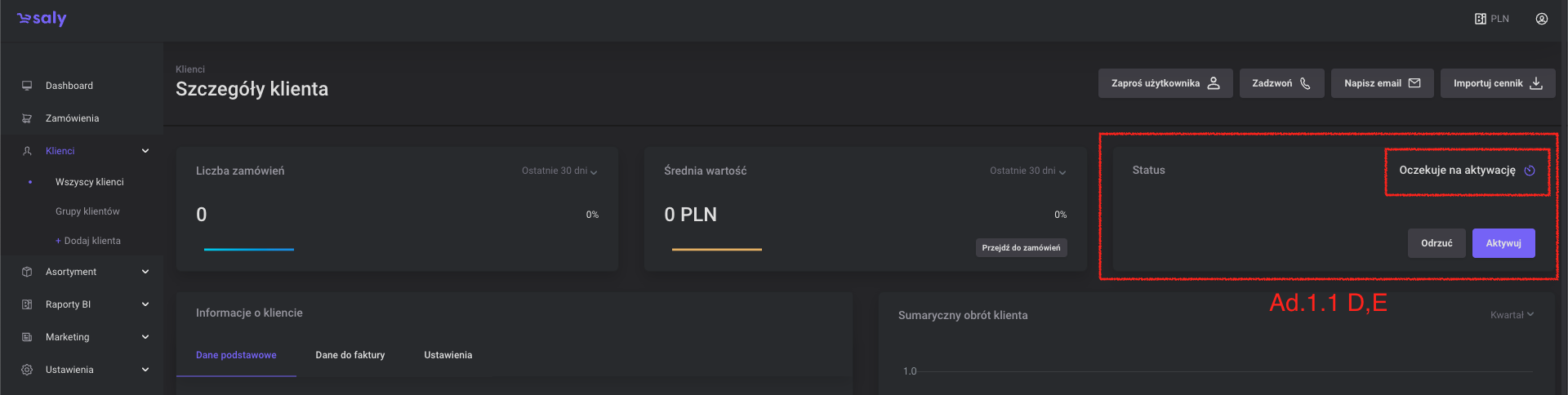Expand the Raporty BI menu chevron
1568x395 pixels.
(145, 304)
